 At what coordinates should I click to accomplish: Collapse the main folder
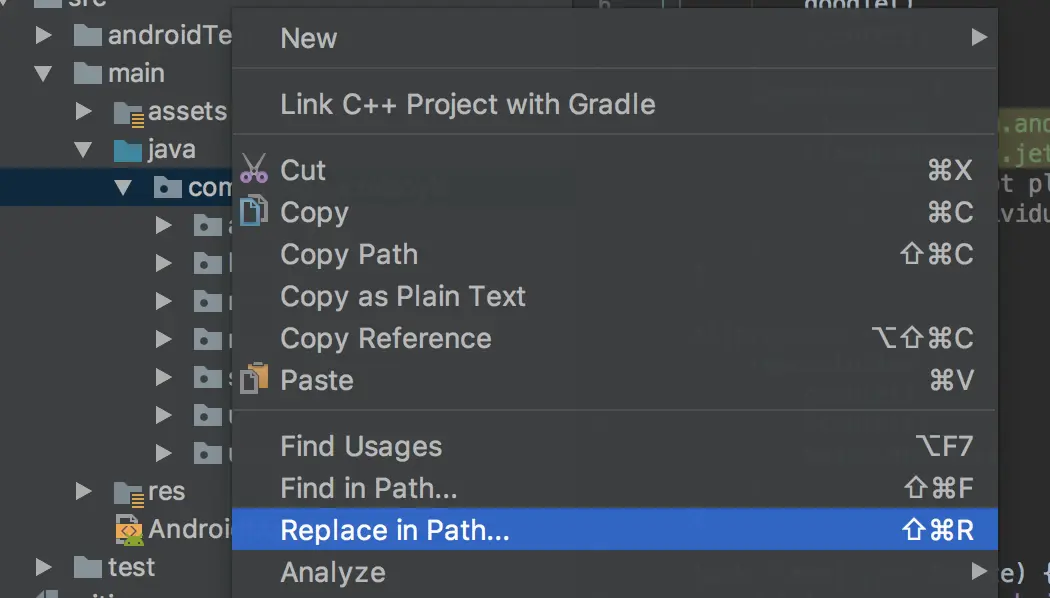(43, 74)
